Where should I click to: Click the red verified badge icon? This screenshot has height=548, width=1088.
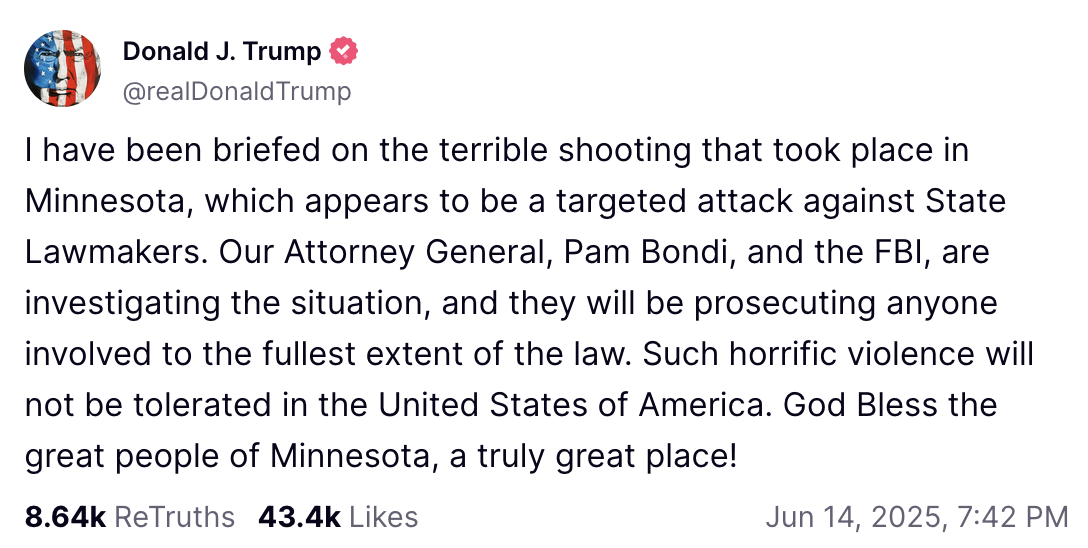click(343, 51)
